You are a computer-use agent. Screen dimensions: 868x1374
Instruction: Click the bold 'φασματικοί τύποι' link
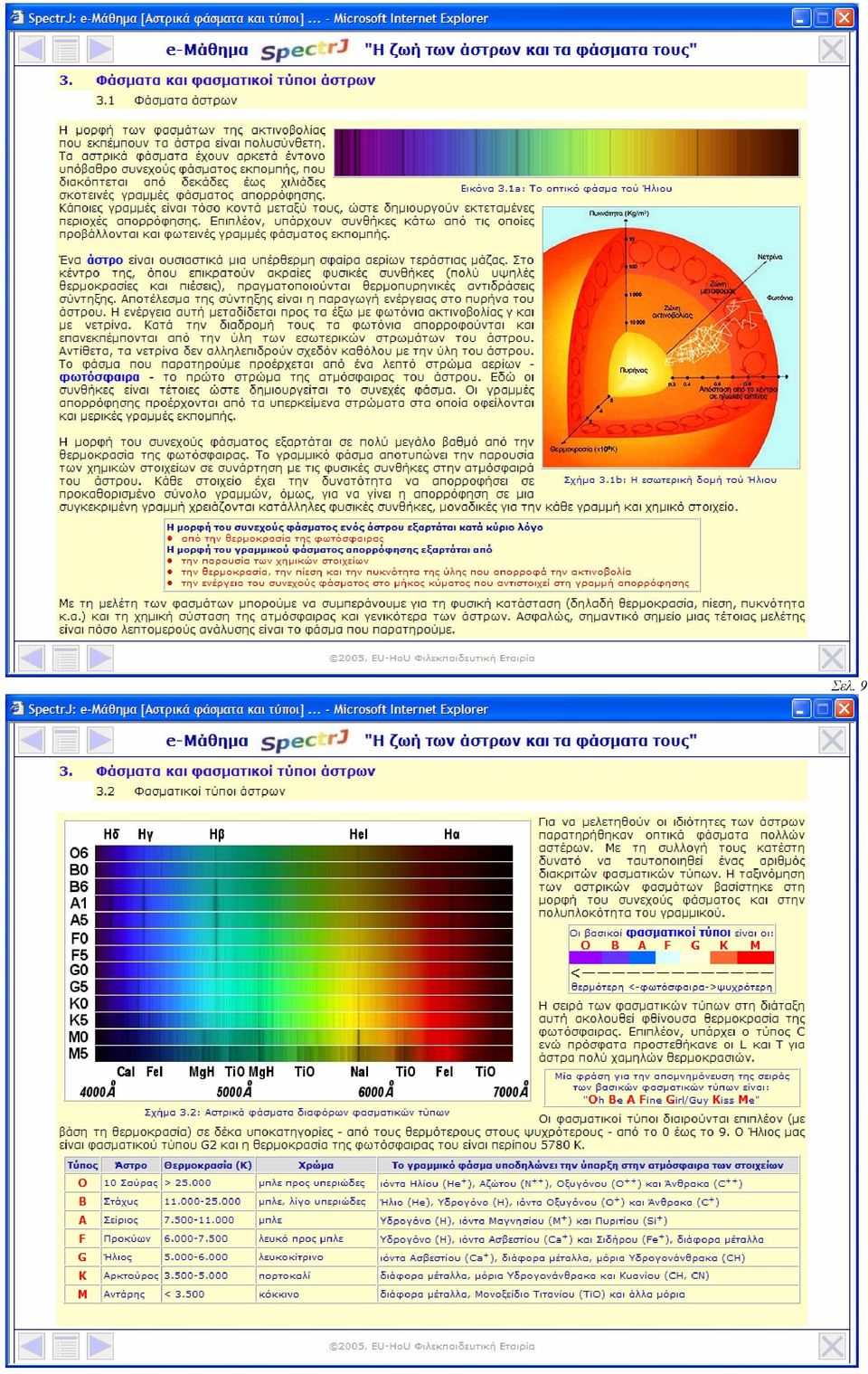pyautogui.click(x=678, y=933)
